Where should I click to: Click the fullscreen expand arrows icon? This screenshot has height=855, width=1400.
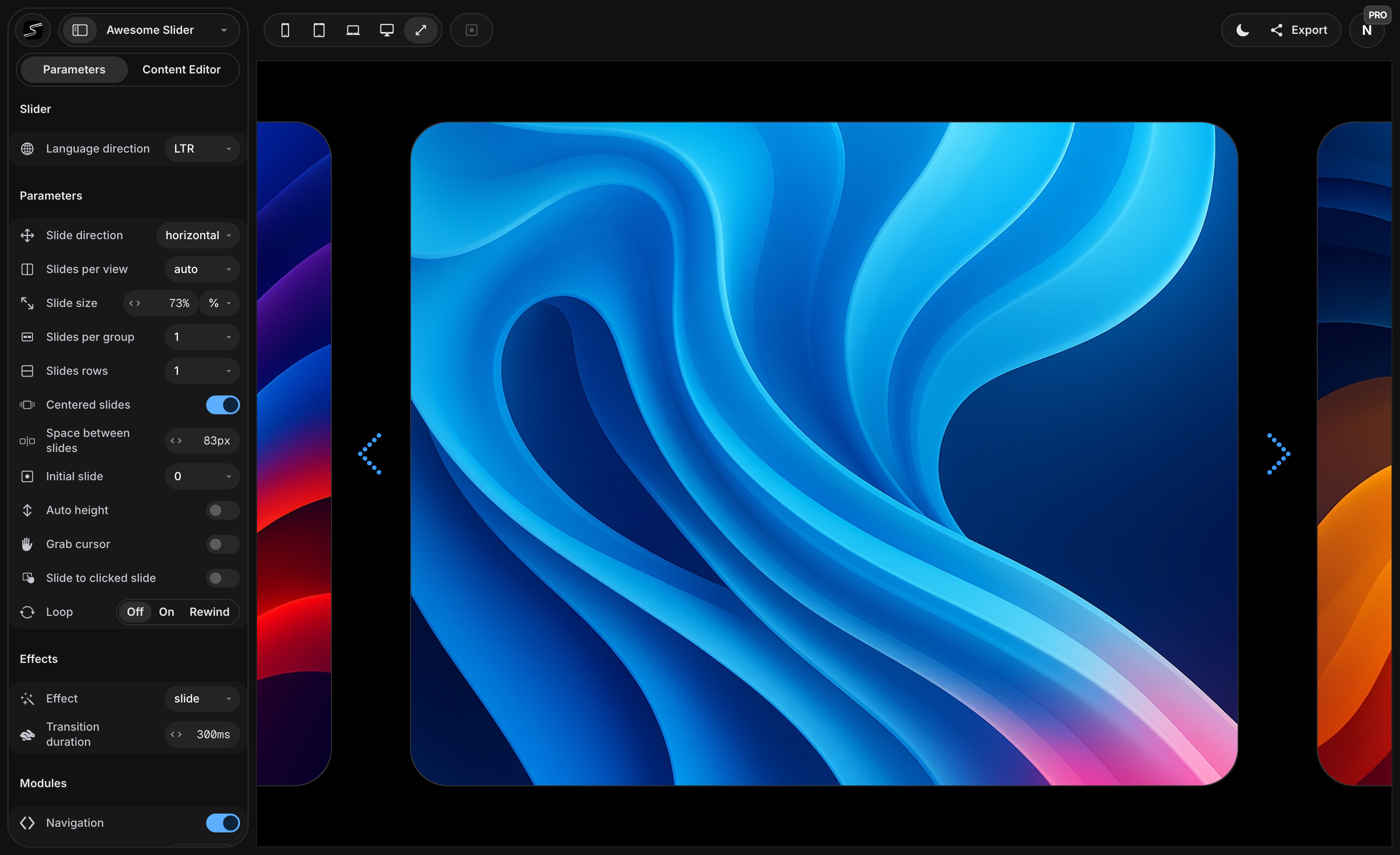[420, 30]
